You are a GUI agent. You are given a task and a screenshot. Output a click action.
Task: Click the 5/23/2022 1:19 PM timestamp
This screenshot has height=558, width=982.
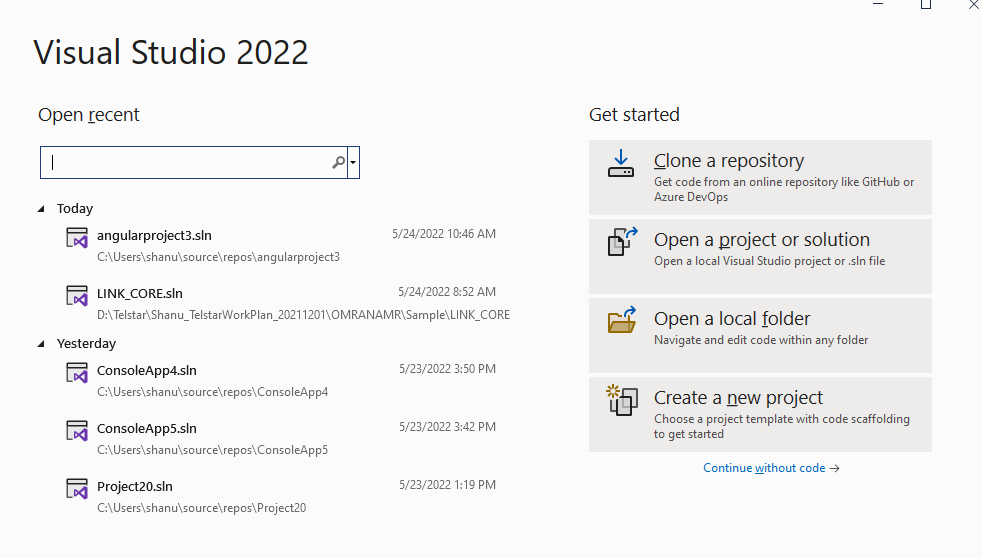[x=448, y=485]
